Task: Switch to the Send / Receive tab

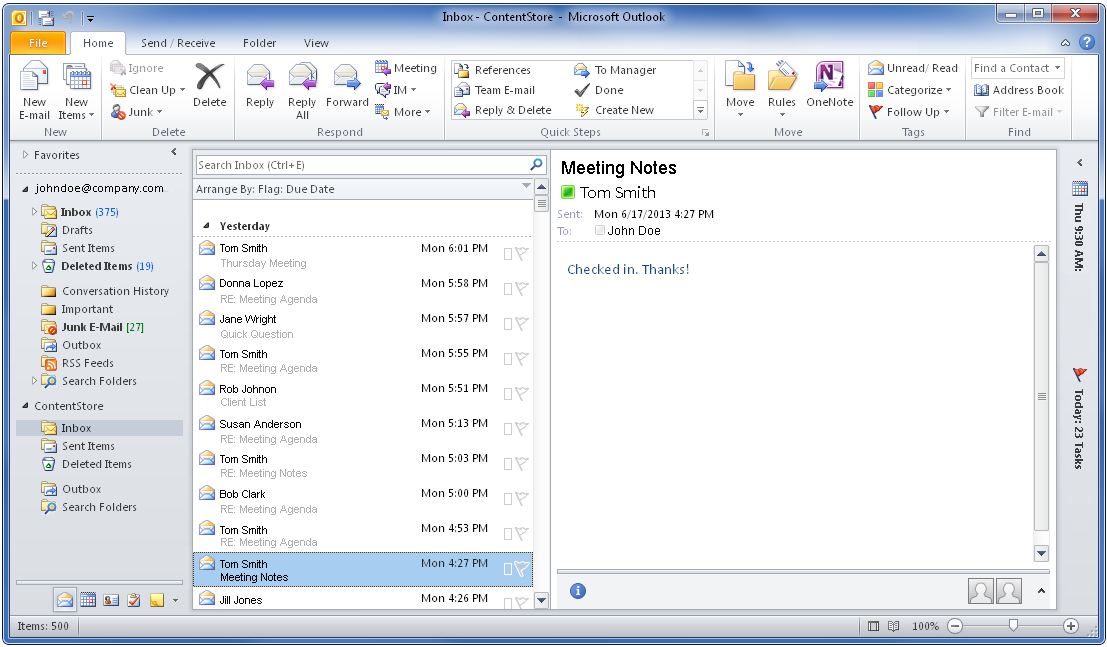Action: (x=178, y=43)
